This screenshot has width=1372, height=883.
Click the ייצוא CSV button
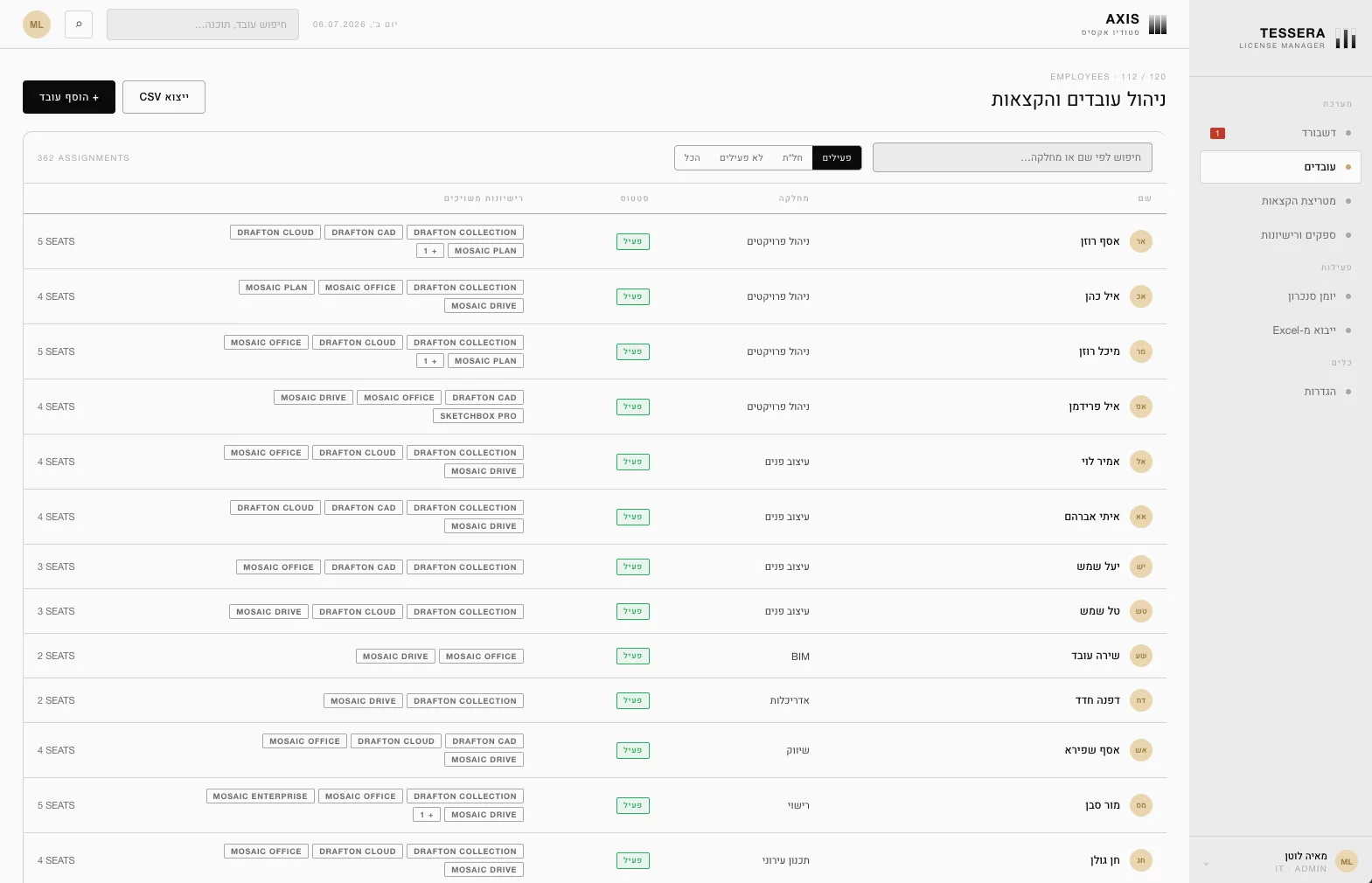pos(164,97)
